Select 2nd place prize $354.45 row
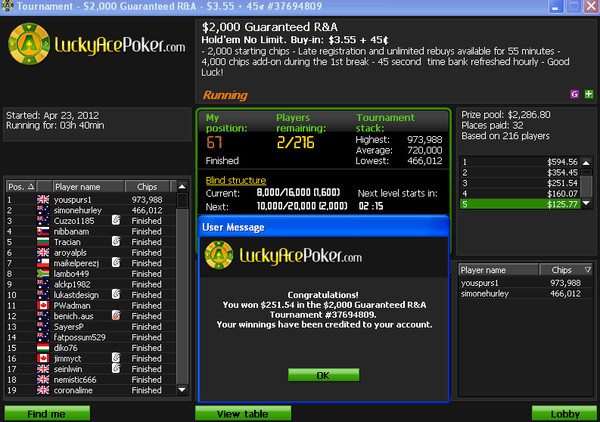 520,173
